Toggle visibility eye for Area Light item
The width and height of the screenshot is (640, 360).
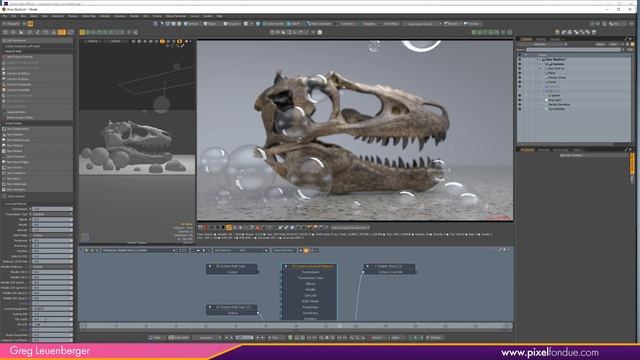coord(520,100)
